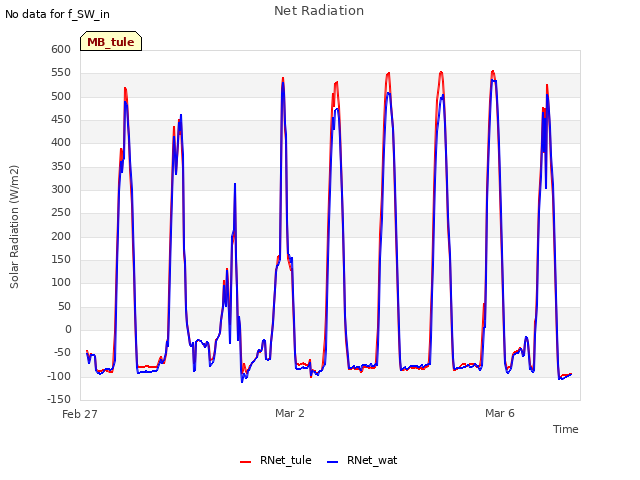Click the 550 y-axis tick label
Image resolution: width=640 pixels, height=480 pixels.
point(61,73)
